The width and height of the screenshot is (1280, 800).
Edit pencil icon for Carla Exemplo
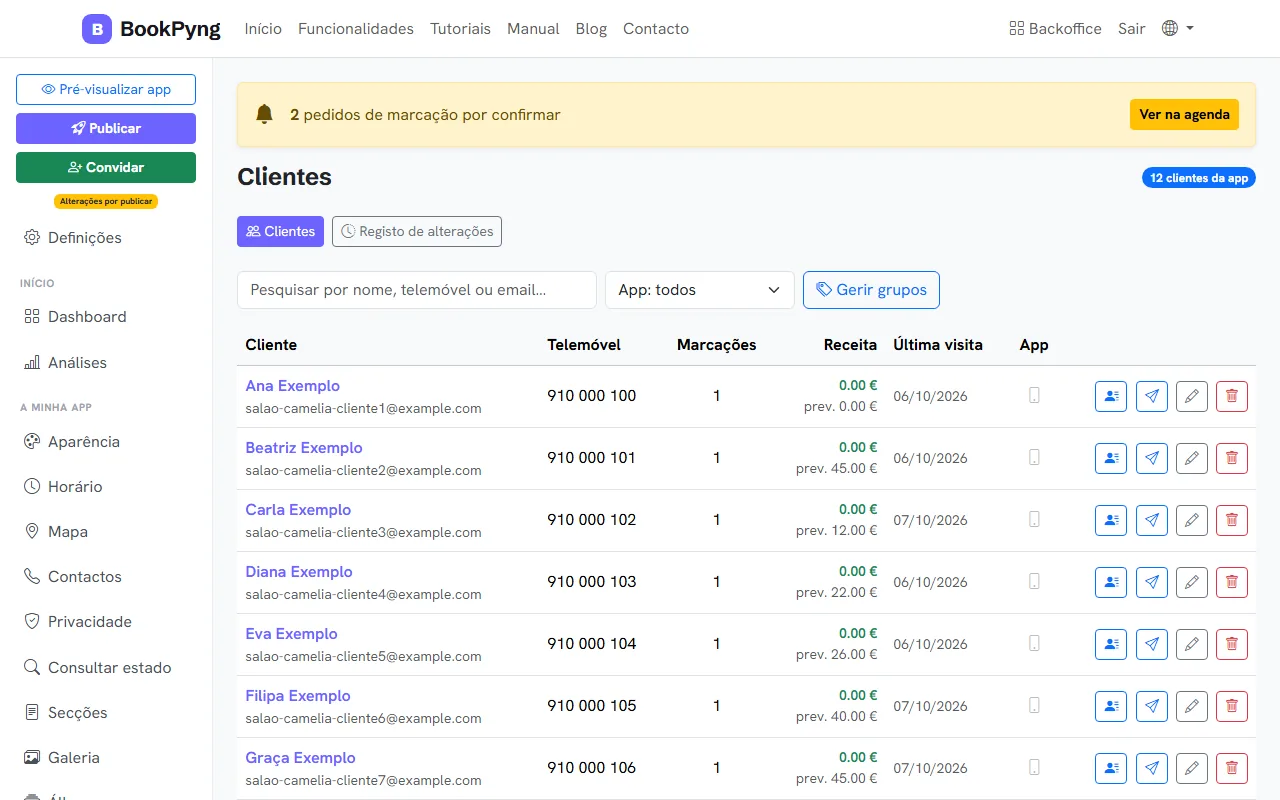coord(1192,520)
